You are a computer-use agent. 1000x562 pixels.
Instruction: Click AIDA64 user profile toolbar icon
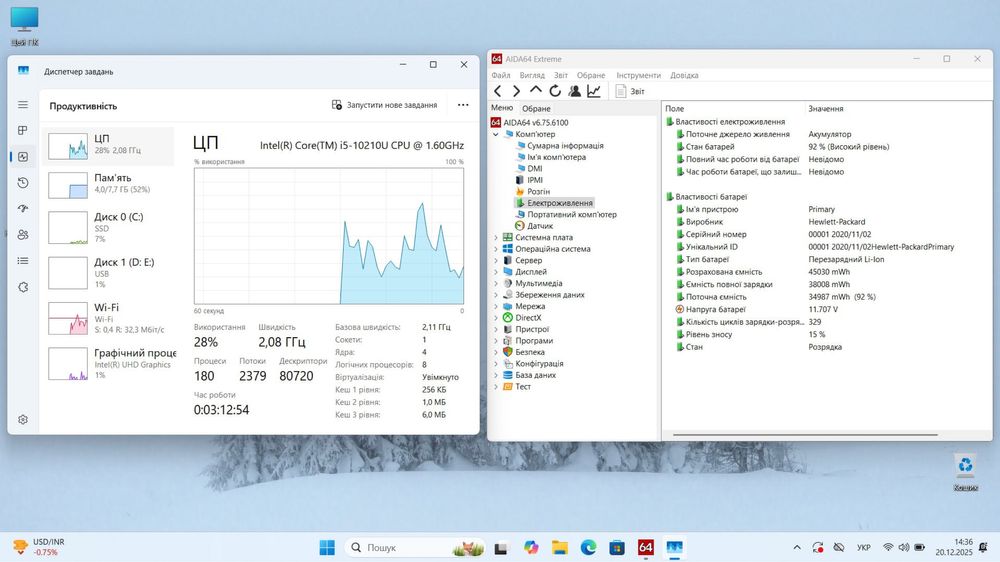pos(575,91)
